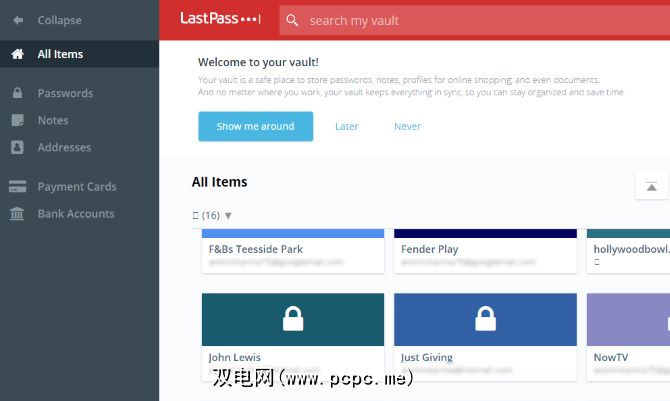Click the lock icon on John Lewis card
670x401 pixels.
tap(293, 318)
